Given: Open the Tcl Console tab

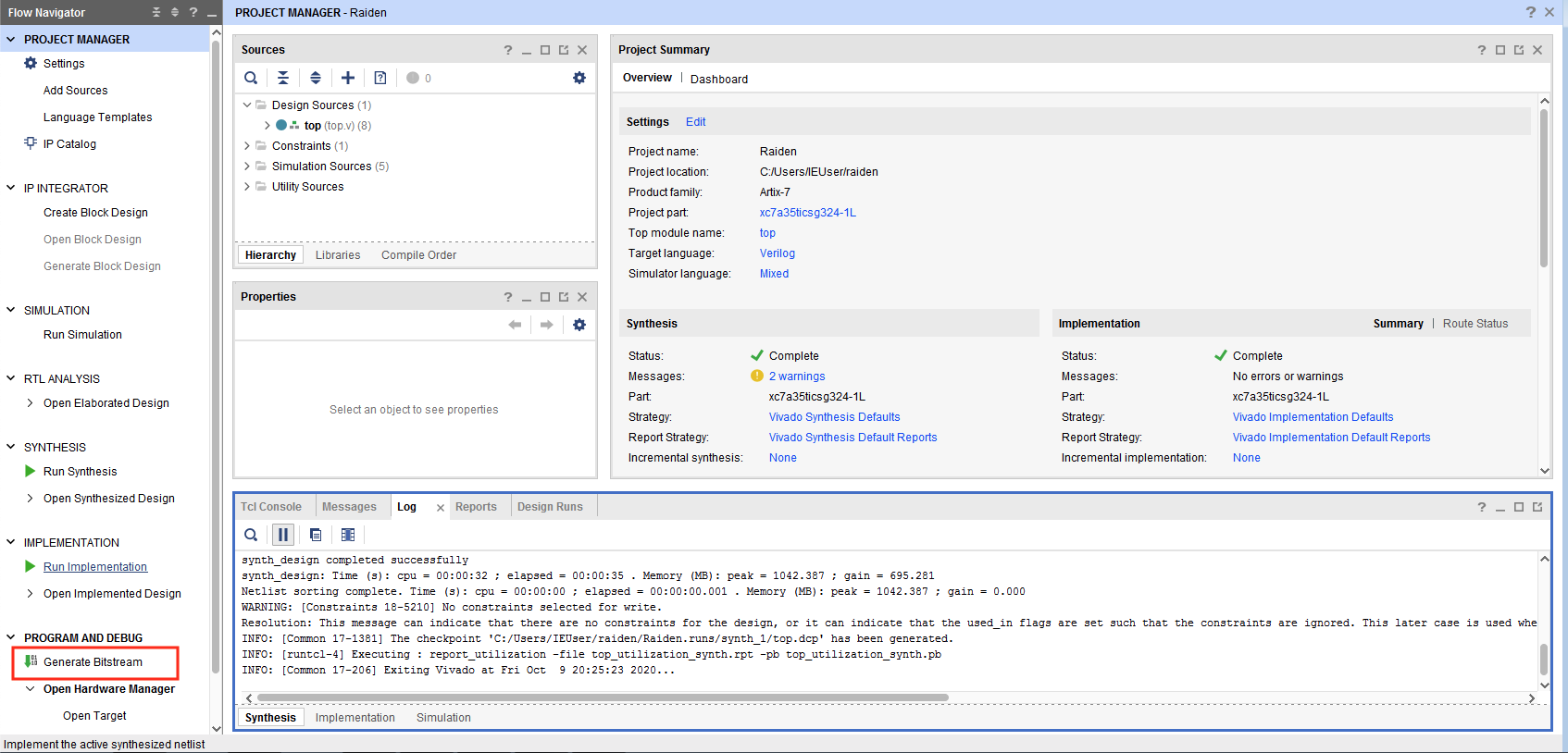Looking at the screenshot, I should 271,507.
